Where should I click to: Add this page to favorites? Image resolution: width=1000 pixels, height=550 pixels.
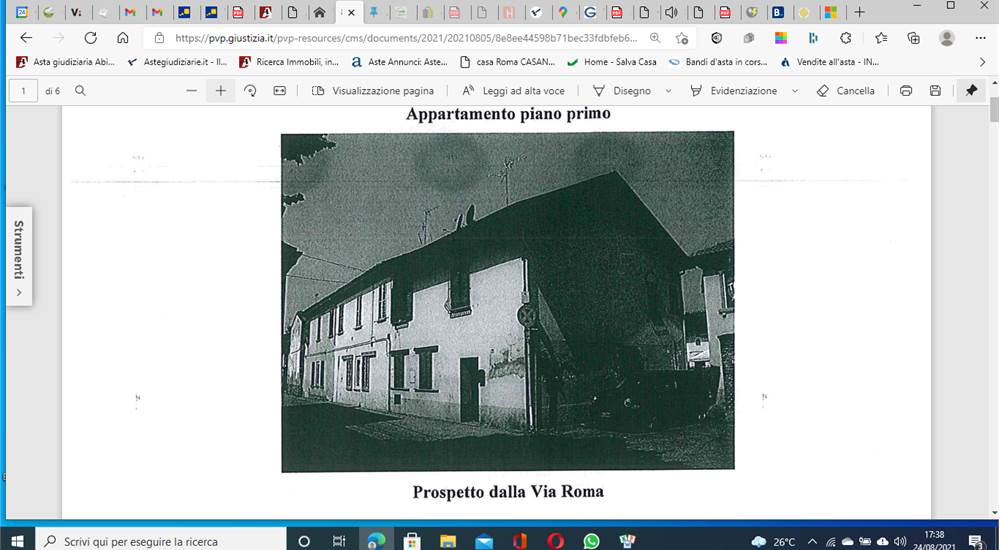682,38
